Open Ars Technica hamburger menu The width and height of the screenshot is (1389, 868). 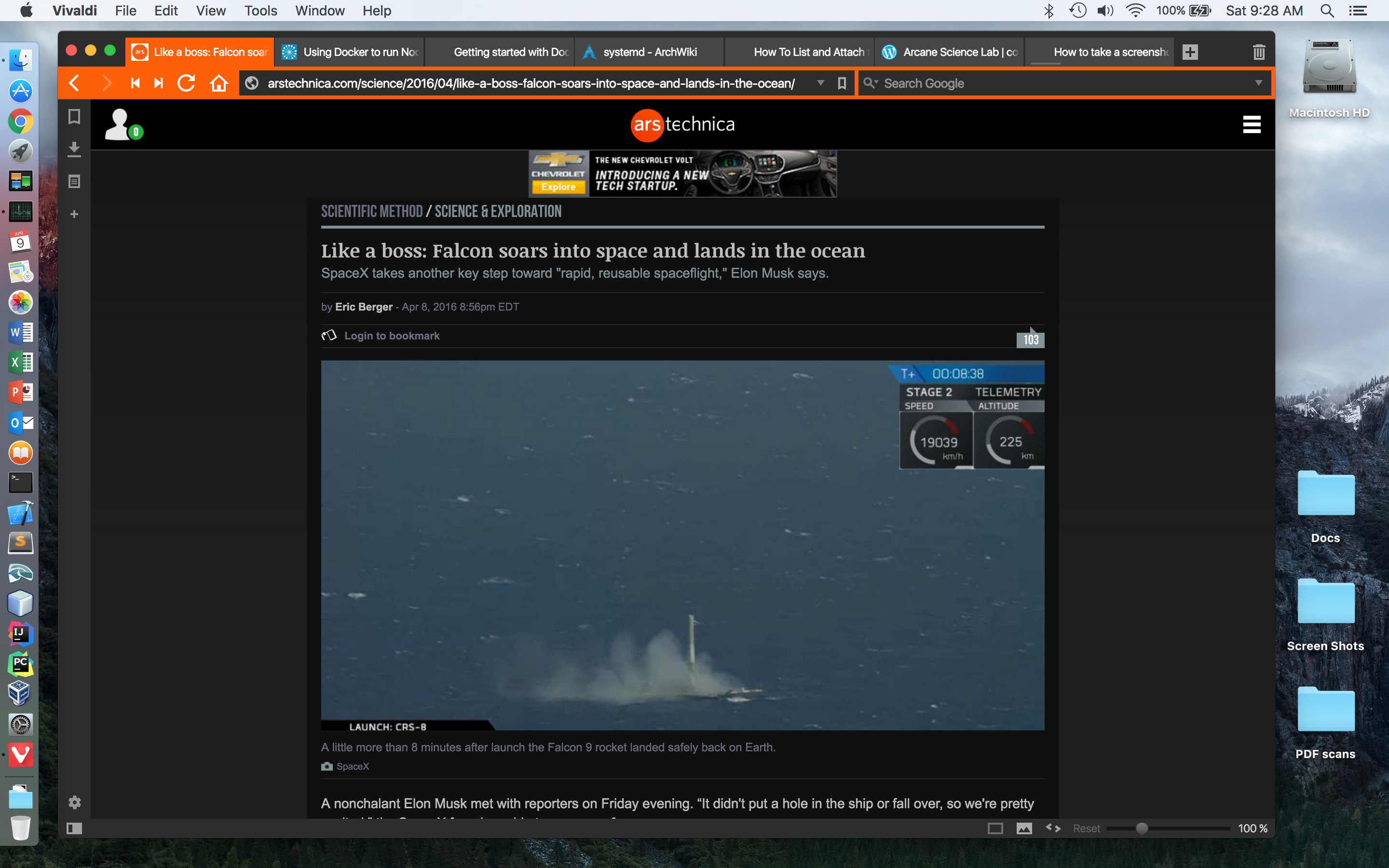[x=1252, y=124]
